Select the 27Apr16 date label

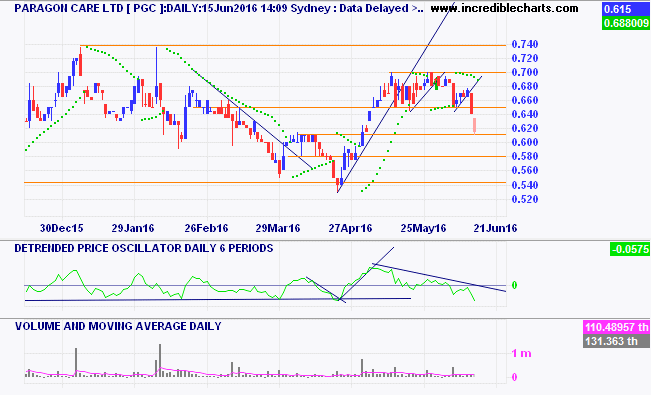pos(350,228)
